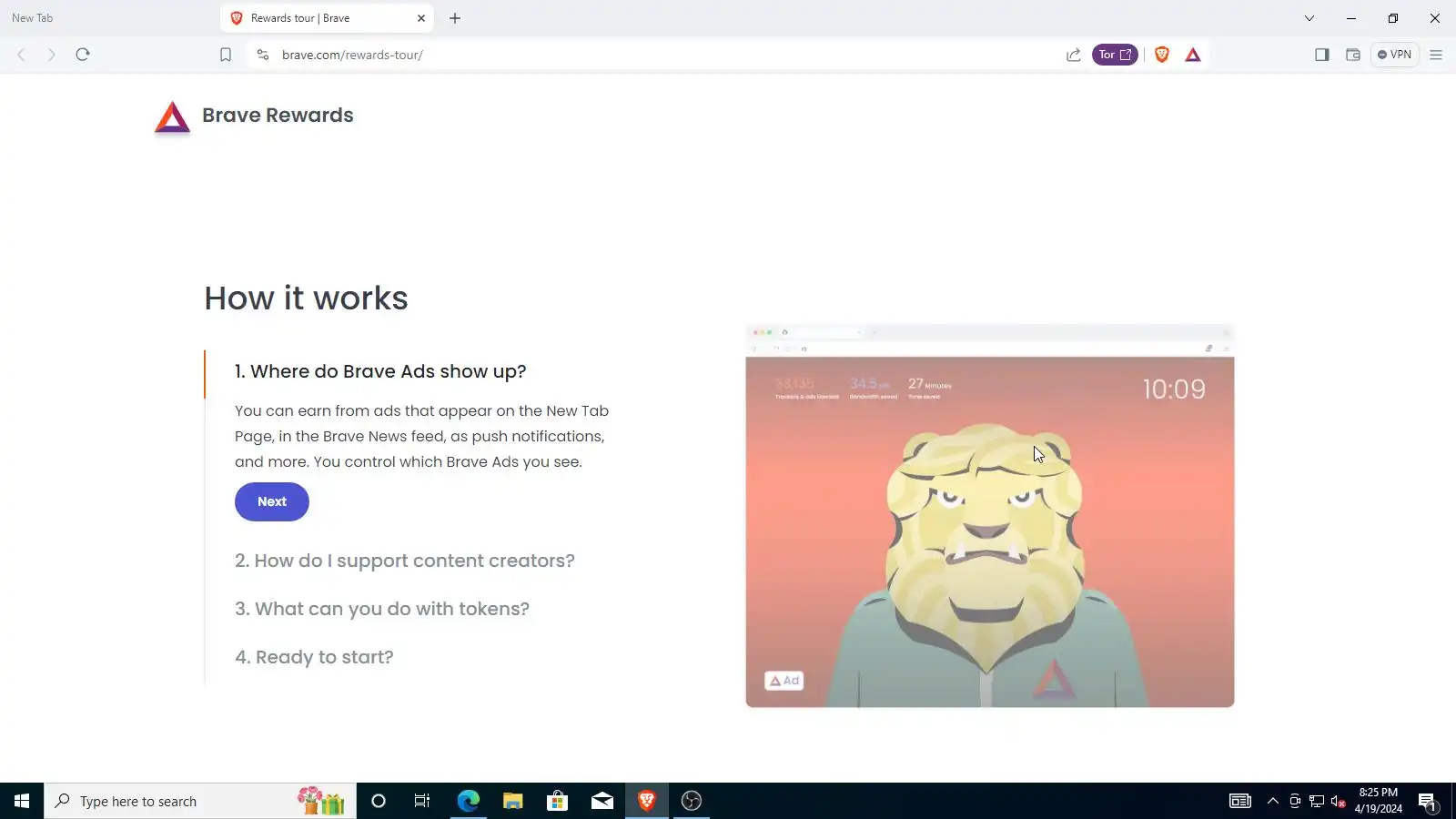This screenshot has height=819, width=1456.
Task: Open File Explorer from the taskbar
Action: (x=512, y=801)
